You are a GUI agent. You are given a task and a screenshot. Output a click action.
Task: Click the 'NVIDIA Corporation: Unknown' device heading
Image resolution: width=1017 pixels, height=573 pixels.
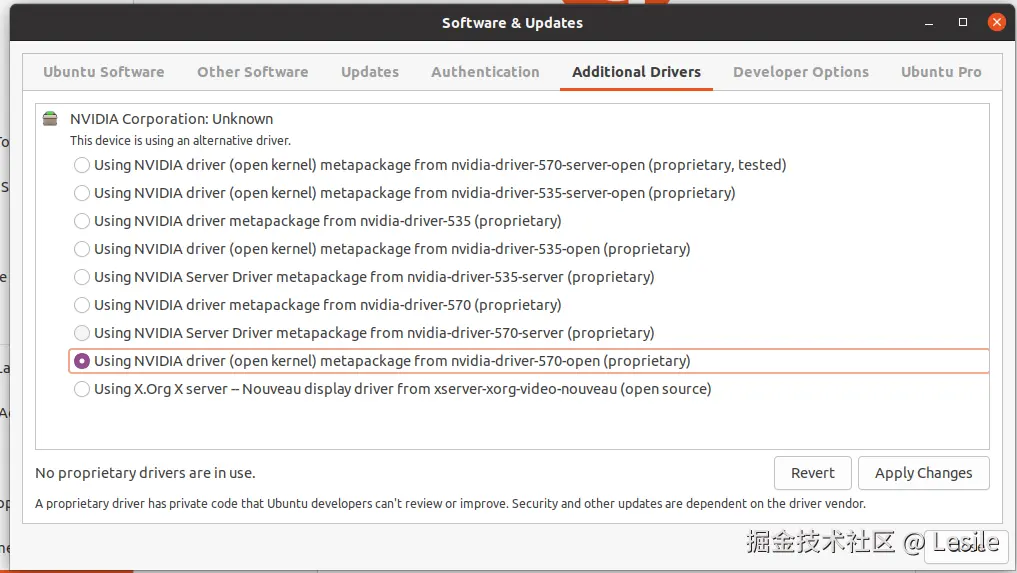tap(171, 119)
